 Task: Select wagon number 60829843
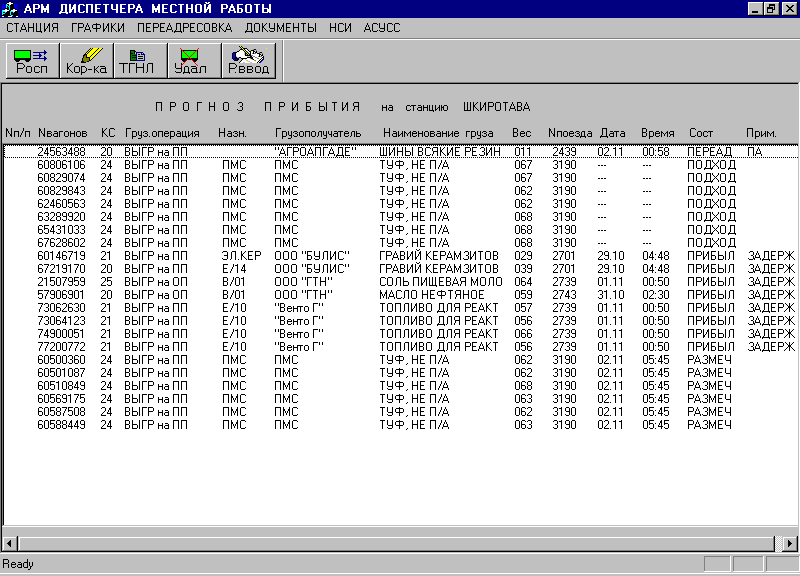[x=61, y=191]
